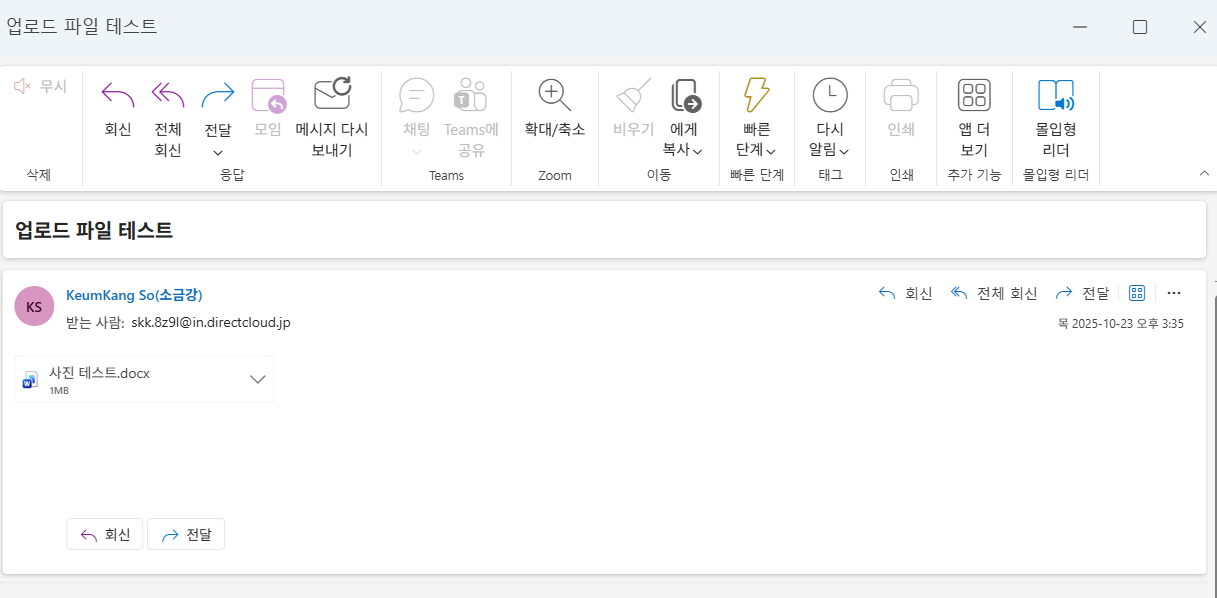Open the Zoom (확대/축소) tool

coord(554,96)
